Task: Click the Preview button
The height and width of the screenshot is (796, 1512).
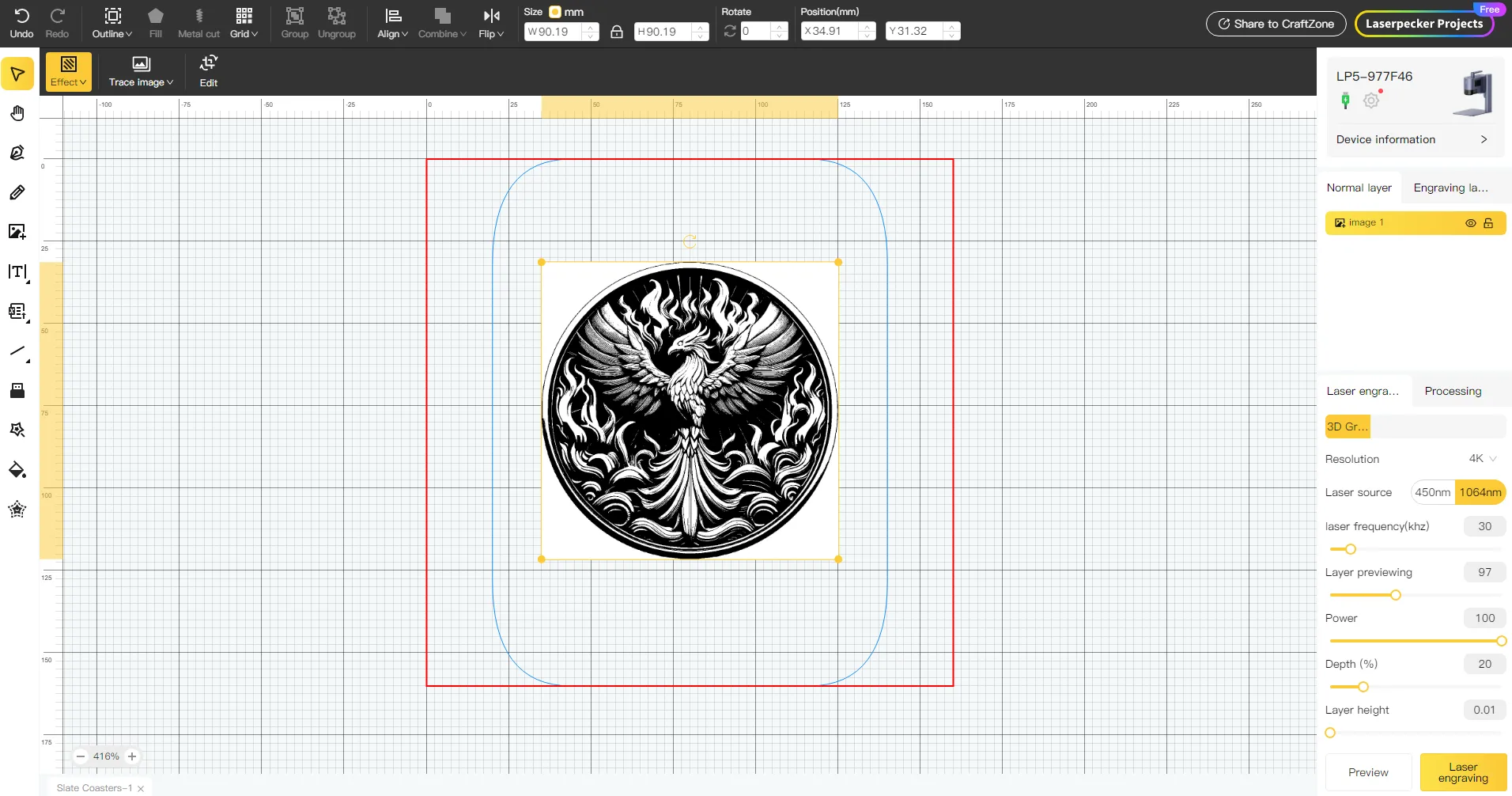Action: (x=1368, y=773)
